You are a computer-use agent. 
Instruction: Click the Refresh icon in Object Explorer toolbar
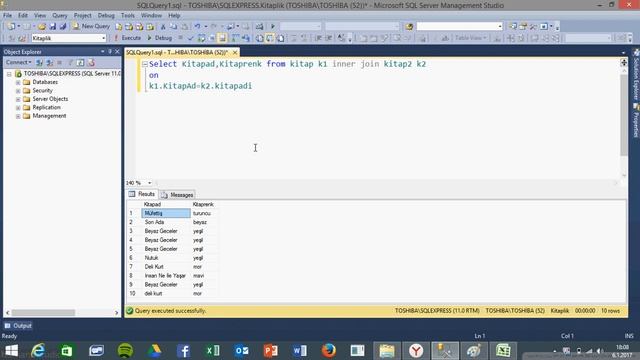80,62
